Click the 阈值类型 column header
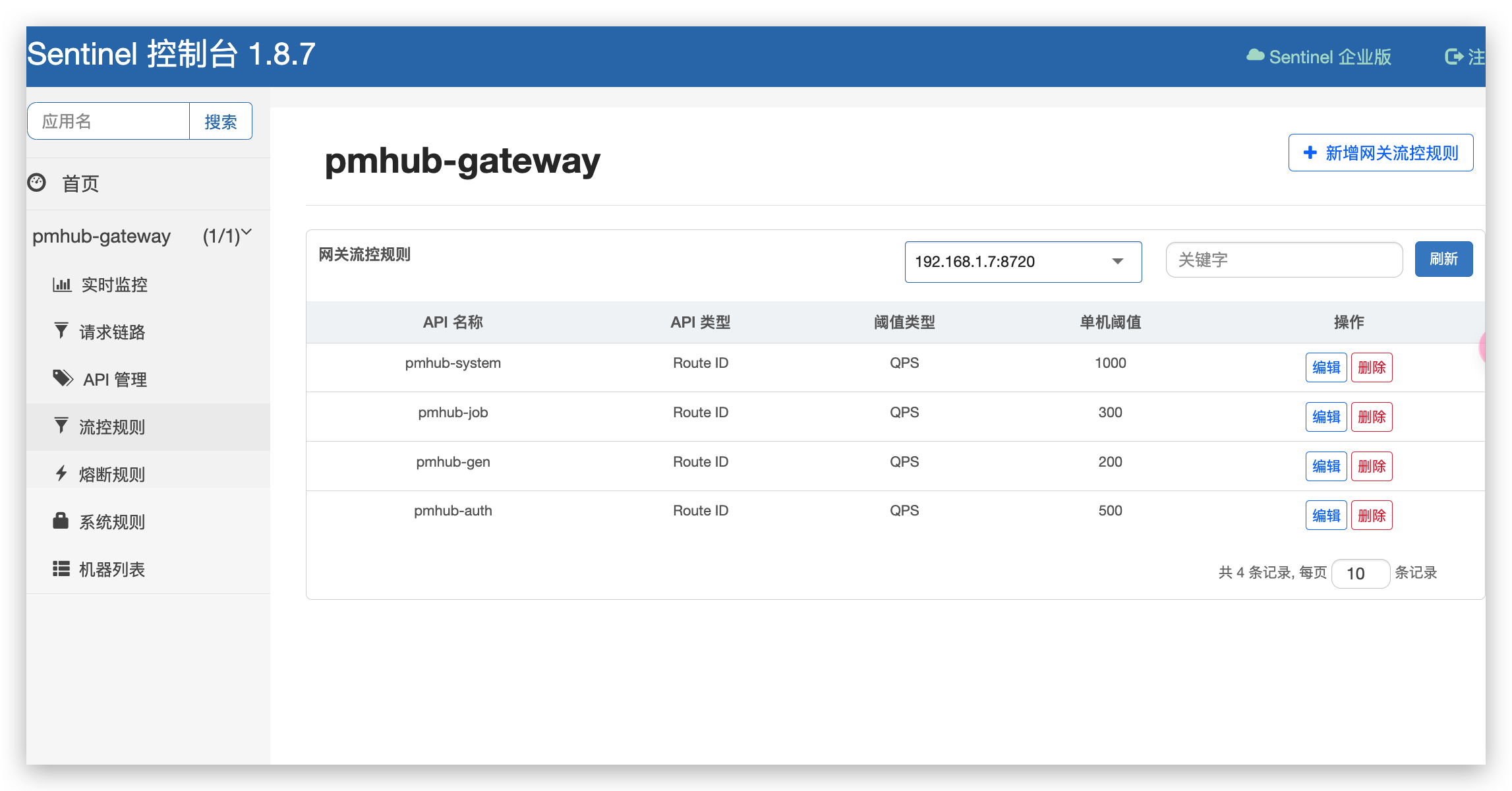Screen dimensions: 1512x791 point(904,322)
